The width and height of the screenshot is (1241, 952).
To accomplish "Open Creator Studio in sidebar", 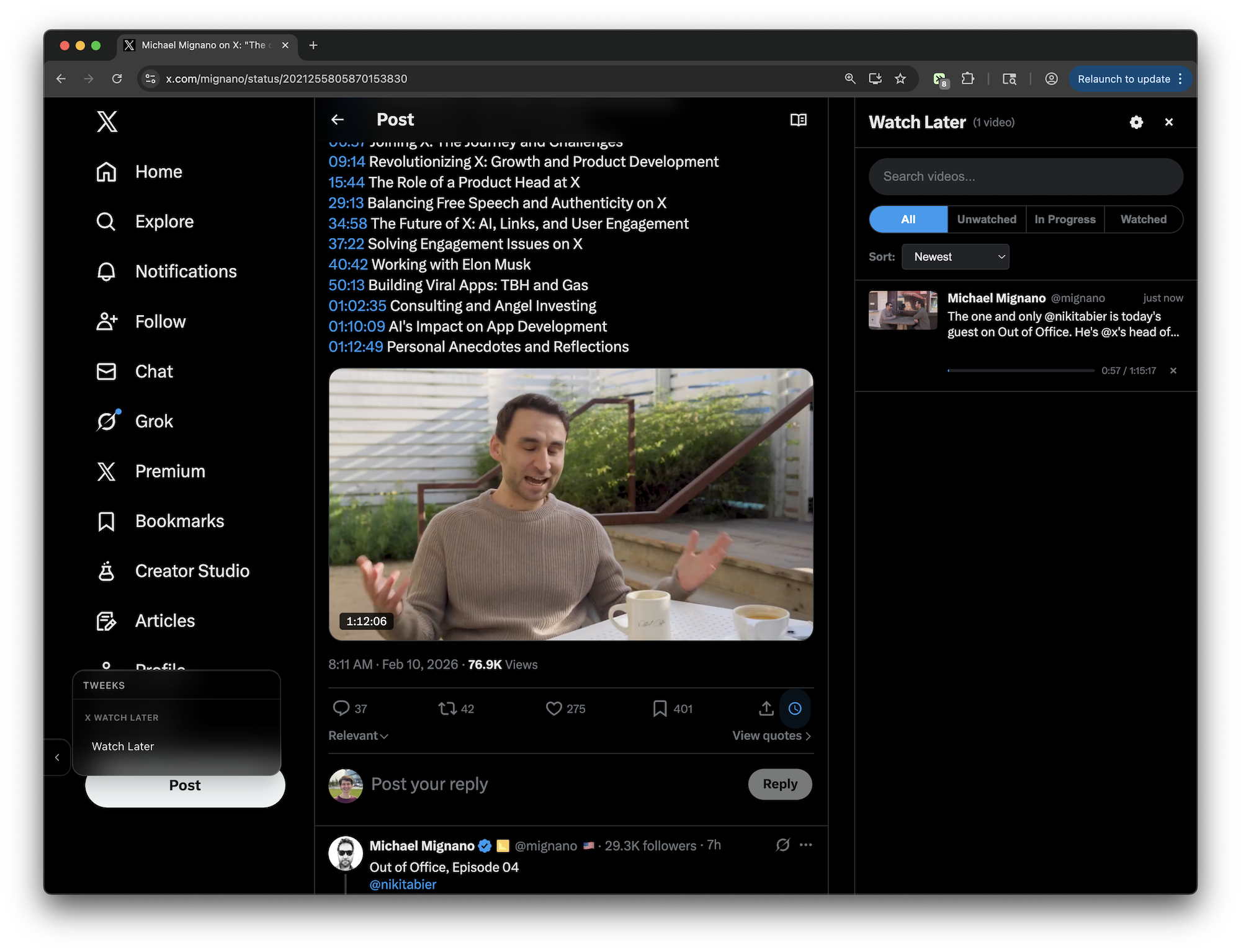I will point(192,571).
